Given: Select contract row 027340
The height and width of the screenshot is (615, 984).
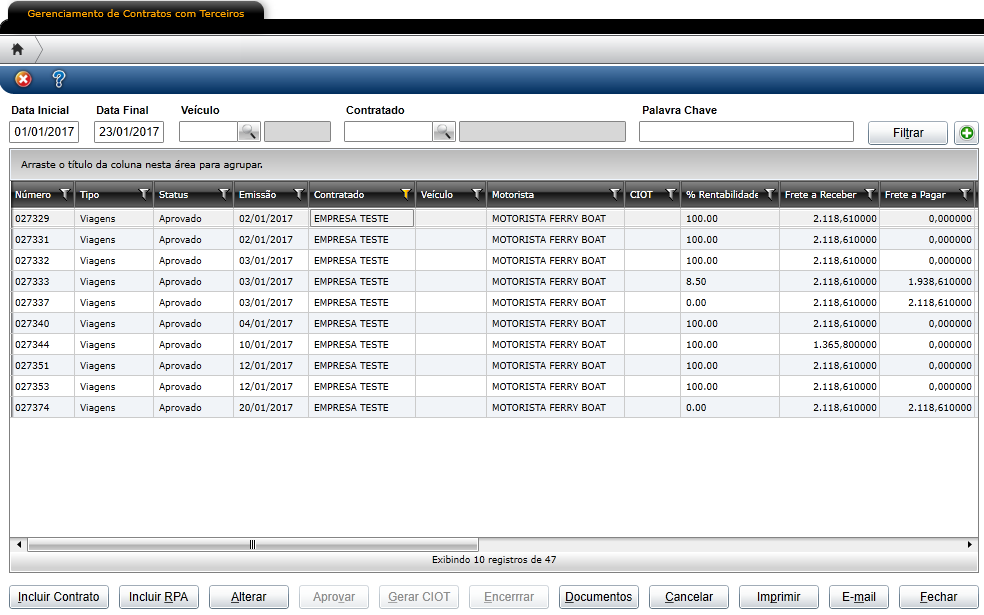Looking at the screenshot, I should pyautogui.click(x=493, y=324).
